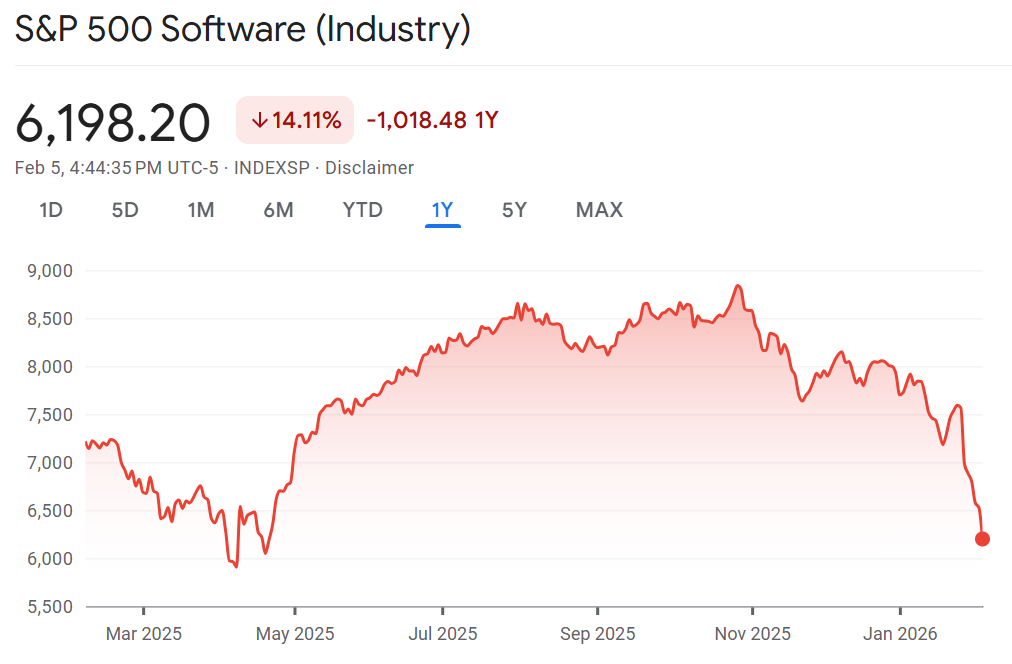The width and height of the screenshot is (1012, 664).
Task: View the MAX time range
Action: click(x=599, y=210)
